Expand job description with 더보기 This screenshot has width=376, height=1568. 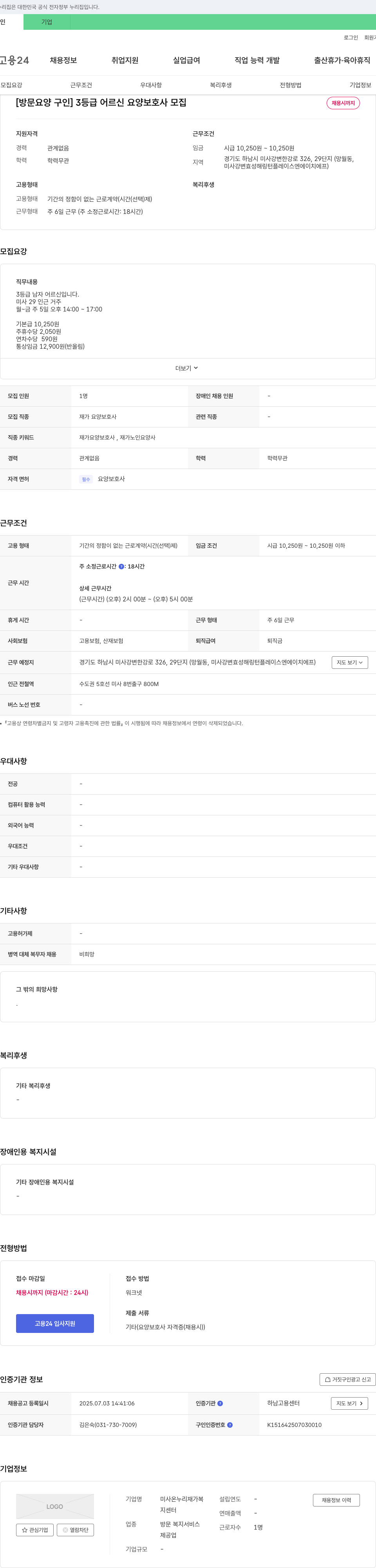coord(187,368)
